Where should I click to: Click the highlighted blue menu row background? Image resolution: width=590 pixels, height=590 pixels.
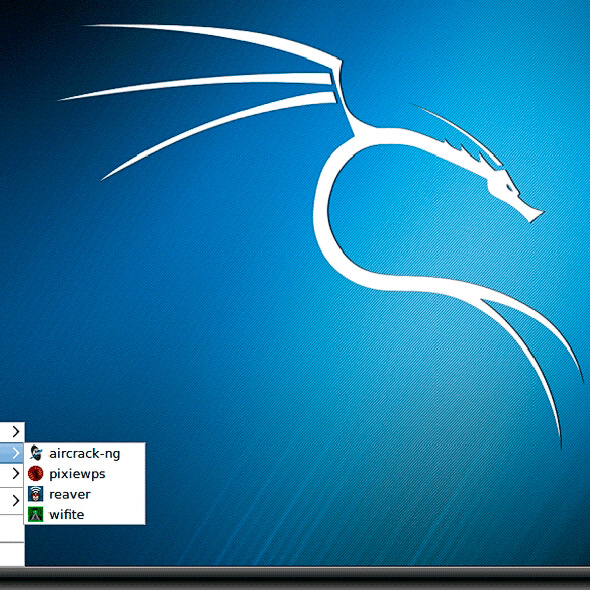pyautogui.click(x=12, y=453)
